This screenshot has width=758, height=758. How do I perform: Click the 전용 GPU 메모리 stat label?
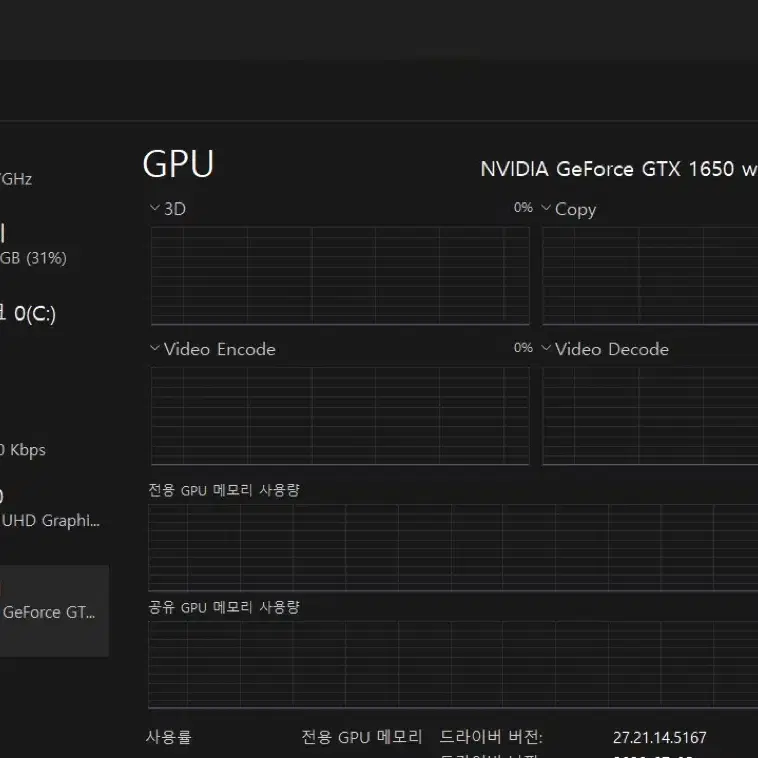click(362, 737)
